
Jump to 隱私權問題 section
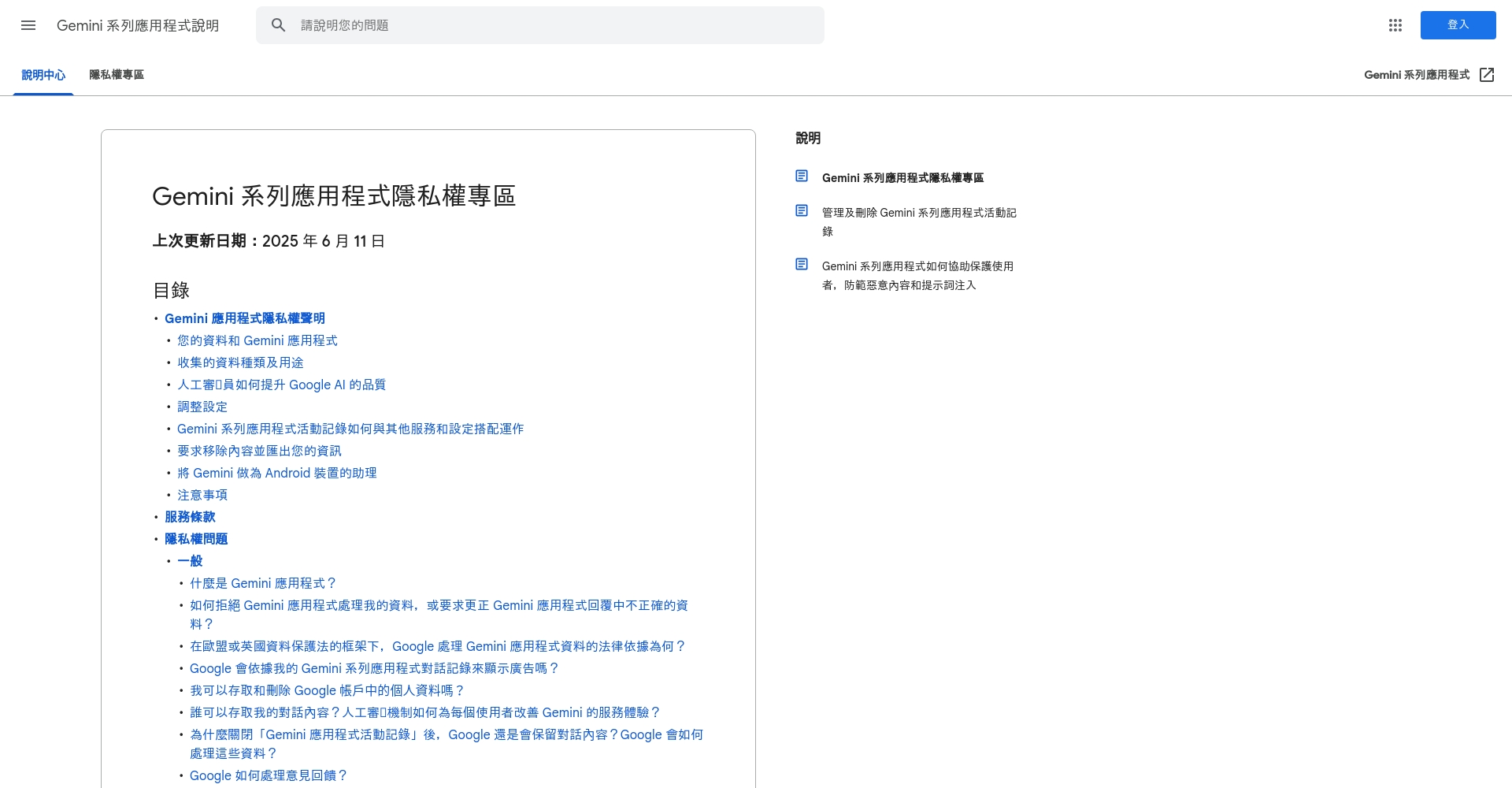tap(196, 539)
